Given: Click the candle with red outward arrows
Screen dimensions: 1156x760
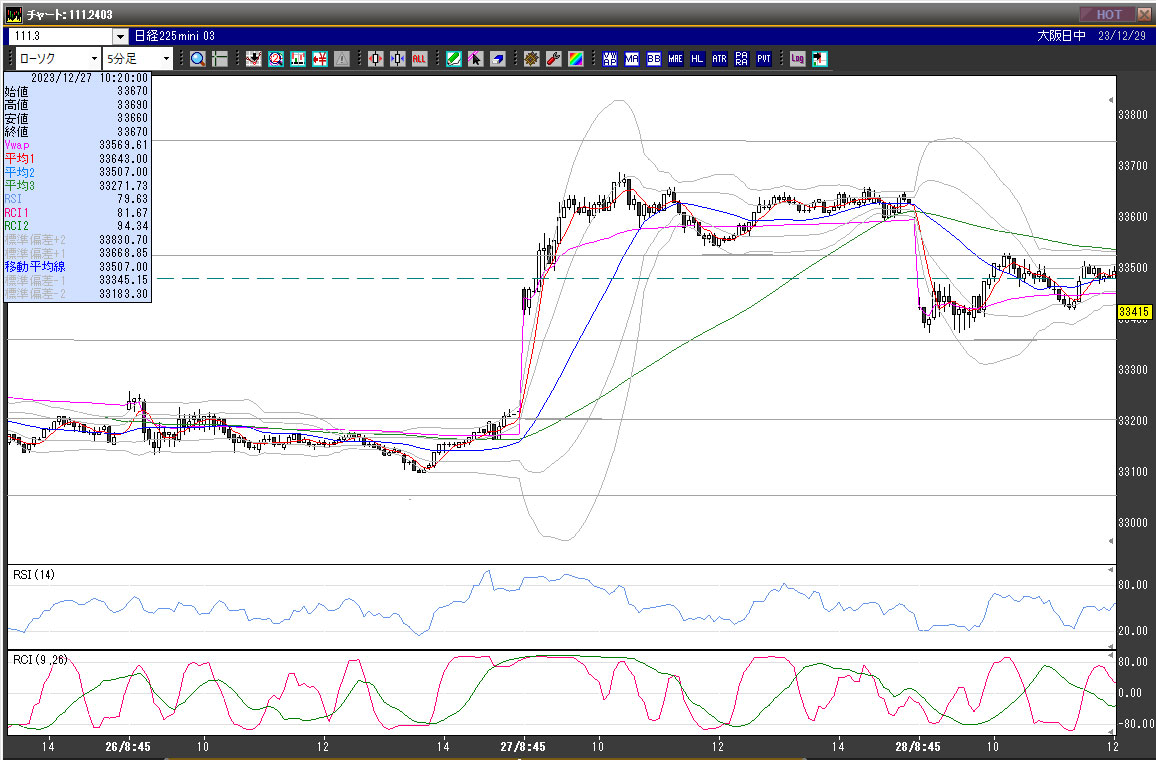Looking at the screenshot, I should tap(375, 59).
